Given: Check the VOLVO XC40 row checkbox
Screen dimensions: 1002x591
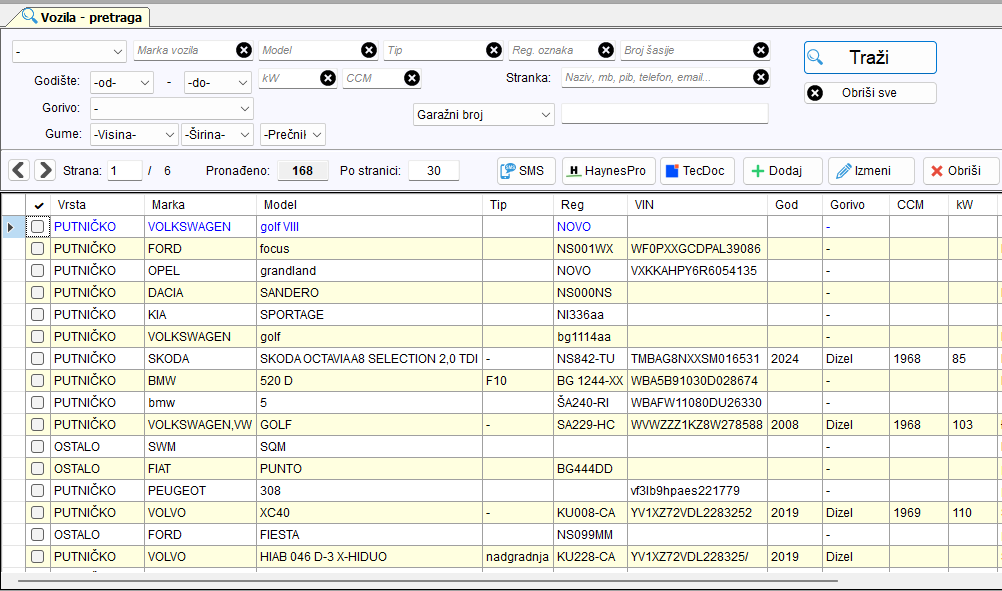Looking at the screenshot, I should click(38, 512).
